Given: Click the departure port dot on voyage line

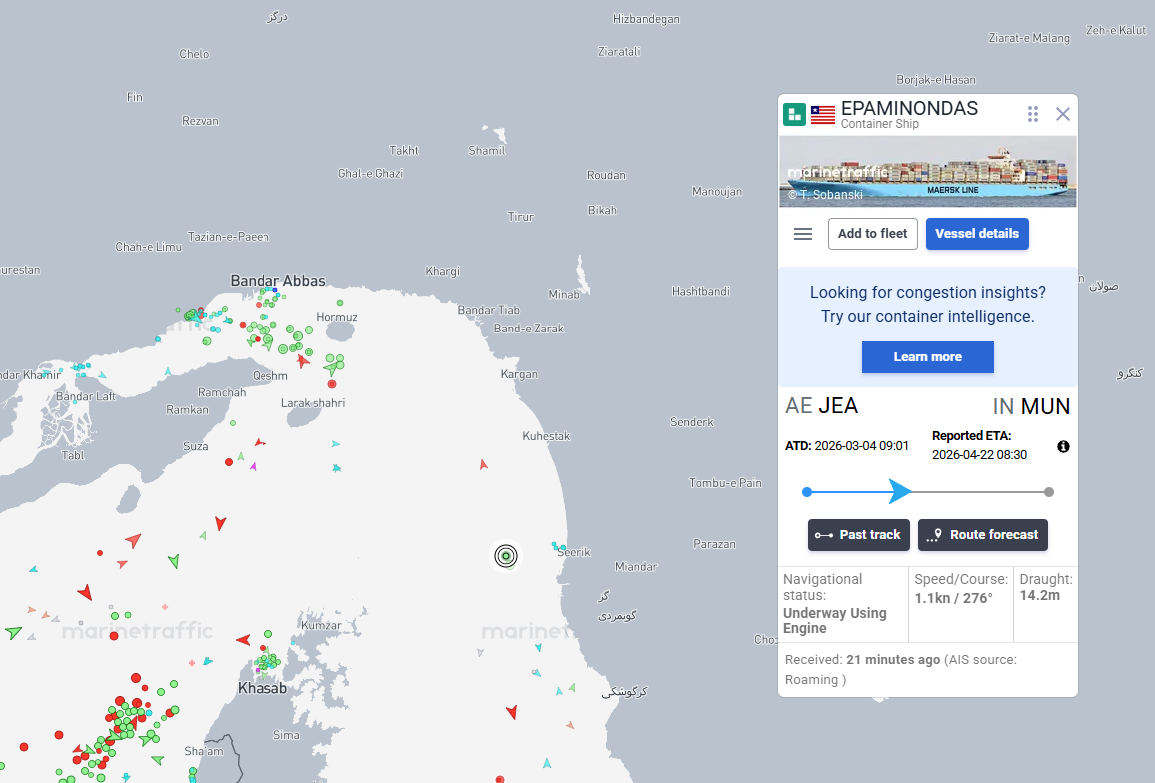Looking at the screenshot, I should coord(807,492).
